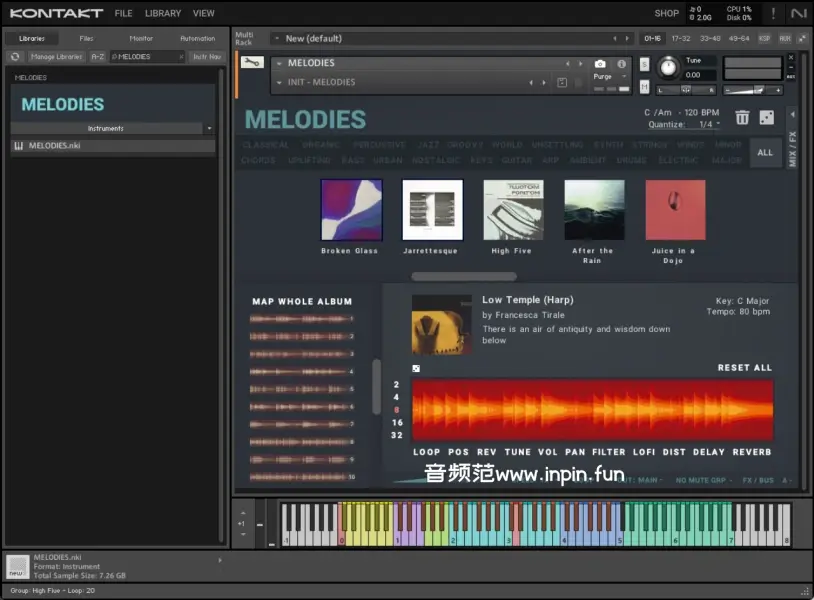Click the small randomize icon above waveform
The height and width of the screenshot is (600, 814).
click(416, 369)
